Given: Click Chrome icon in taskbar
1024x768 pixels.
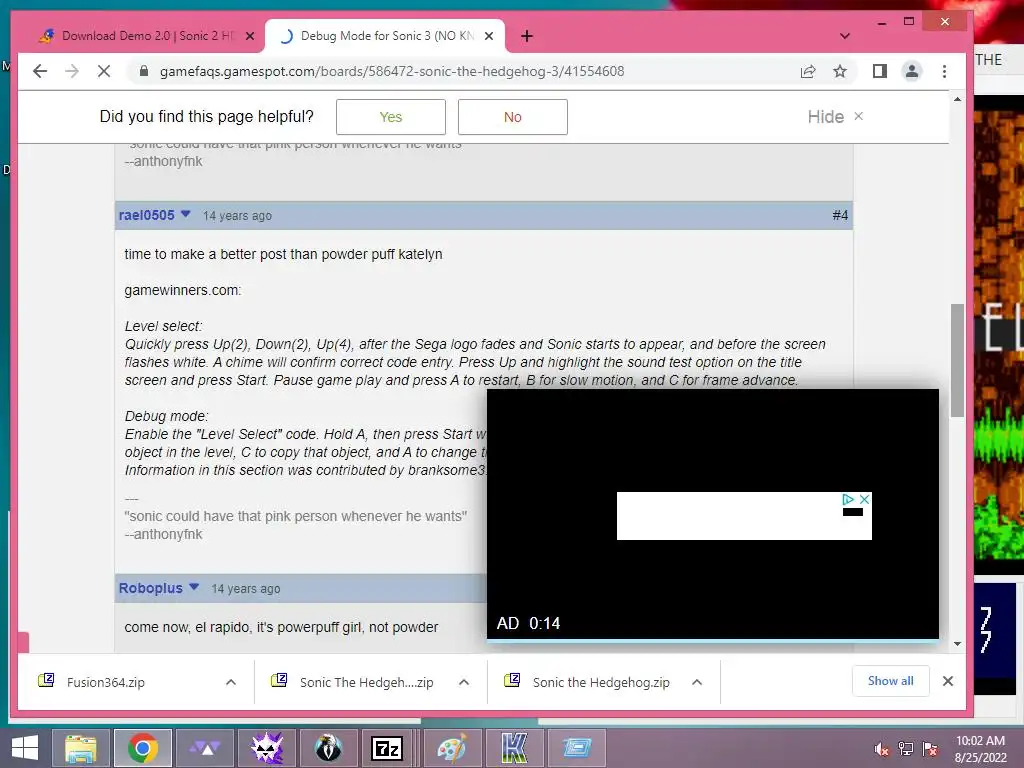Looking at the screenshot, I should [143, 748].
